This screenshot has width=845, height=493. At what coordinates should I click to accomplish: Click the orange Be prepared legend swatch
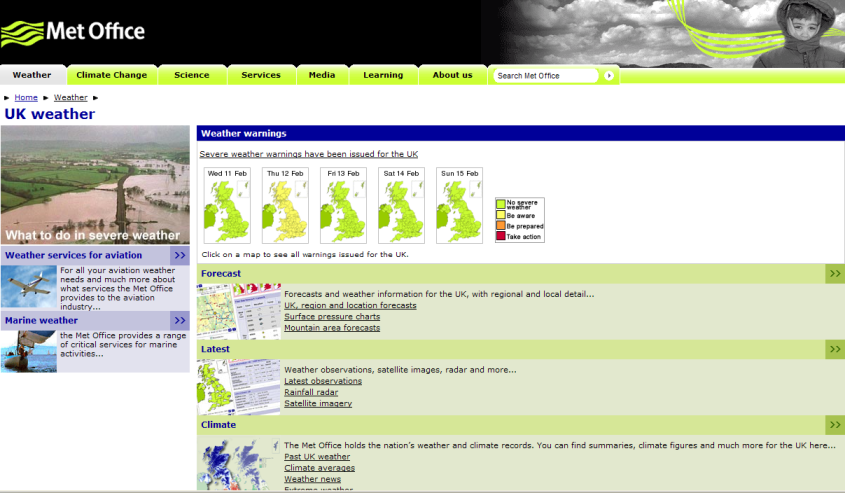tap(501, 225)
